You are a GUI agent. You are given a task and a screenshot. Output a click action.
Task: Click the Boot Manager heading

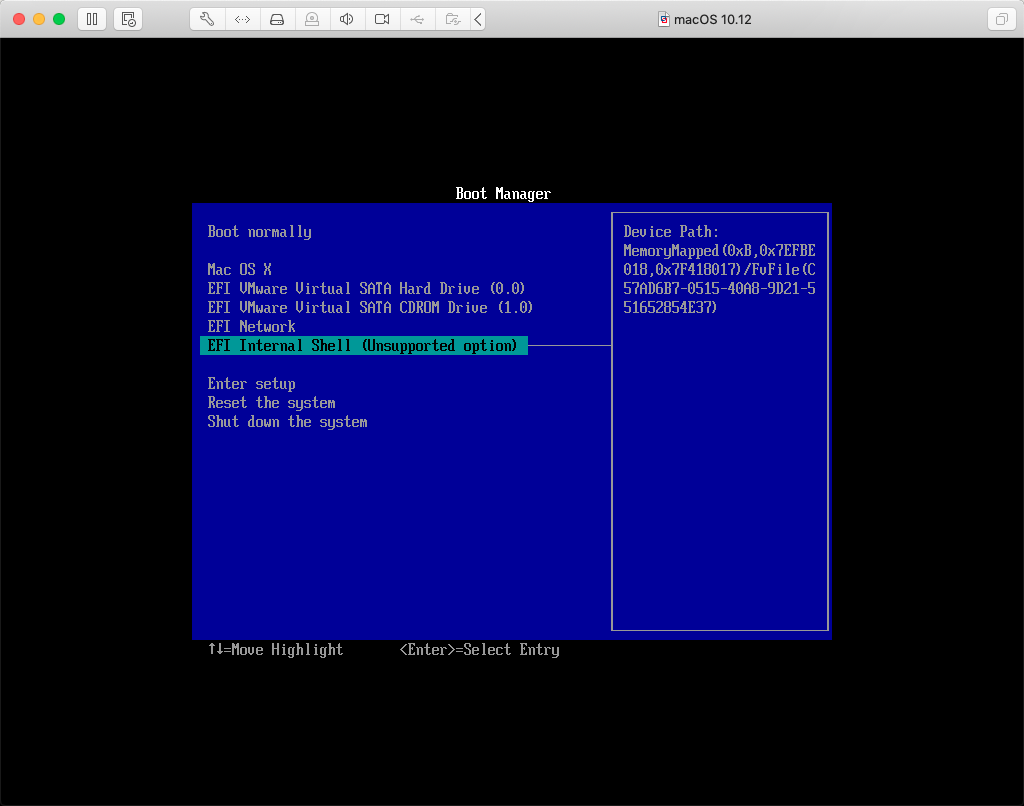[x=503, y=193]
